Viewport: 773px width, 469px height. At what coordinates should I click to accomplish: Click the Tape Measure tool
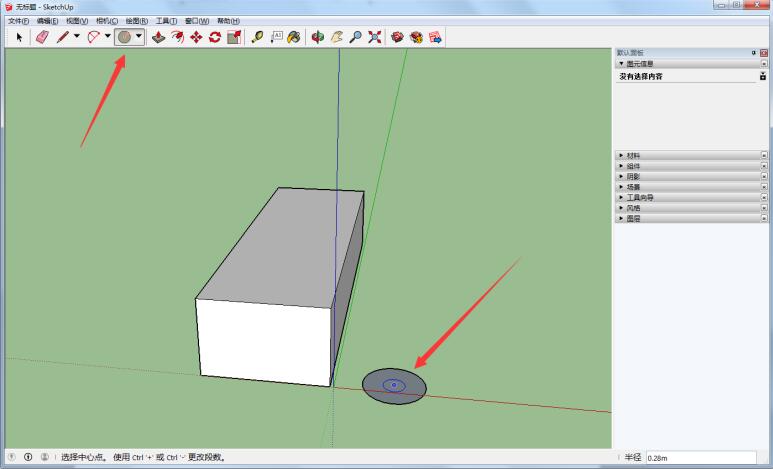(x=257, y=37)
